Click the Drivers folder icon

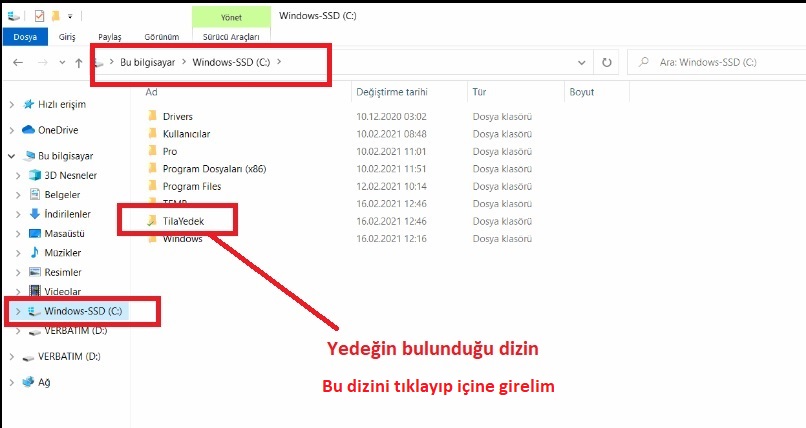click(152, 117)
